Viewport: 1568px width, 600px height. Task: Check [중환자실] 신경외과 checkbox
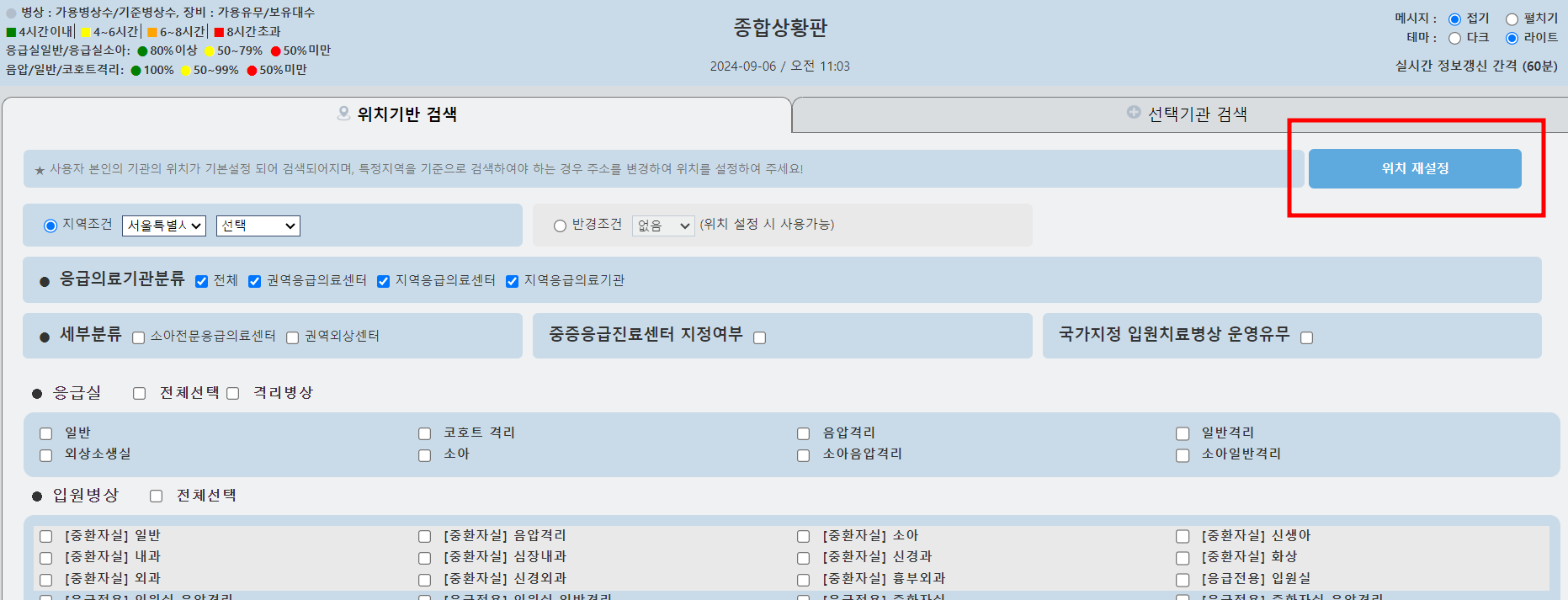[425, 580]
